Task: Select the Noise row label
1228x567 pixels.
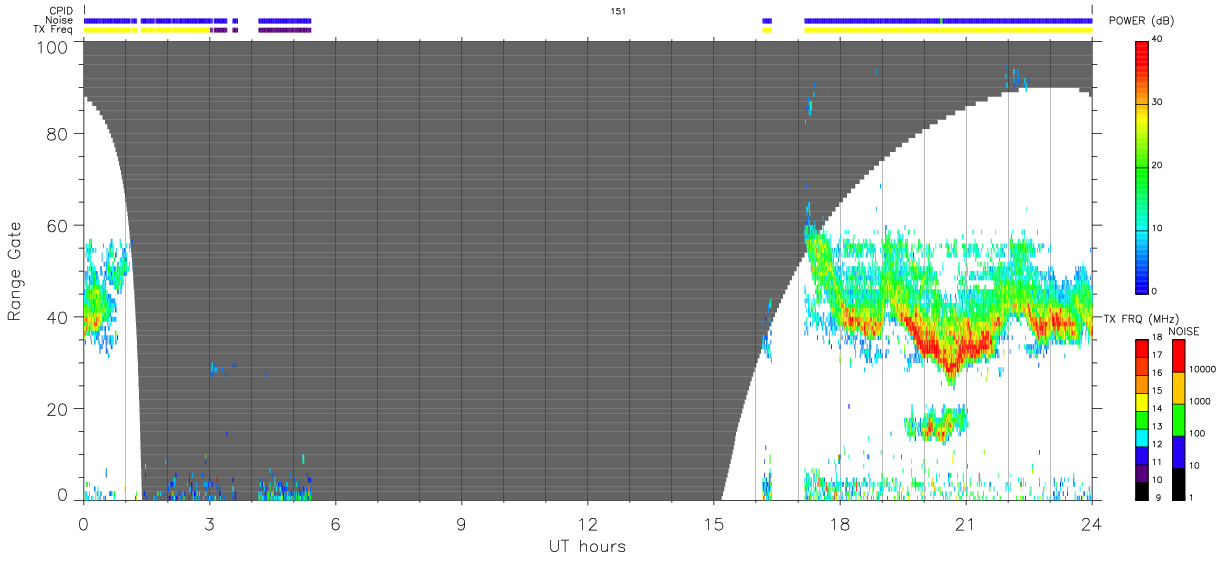Action: 59,20
